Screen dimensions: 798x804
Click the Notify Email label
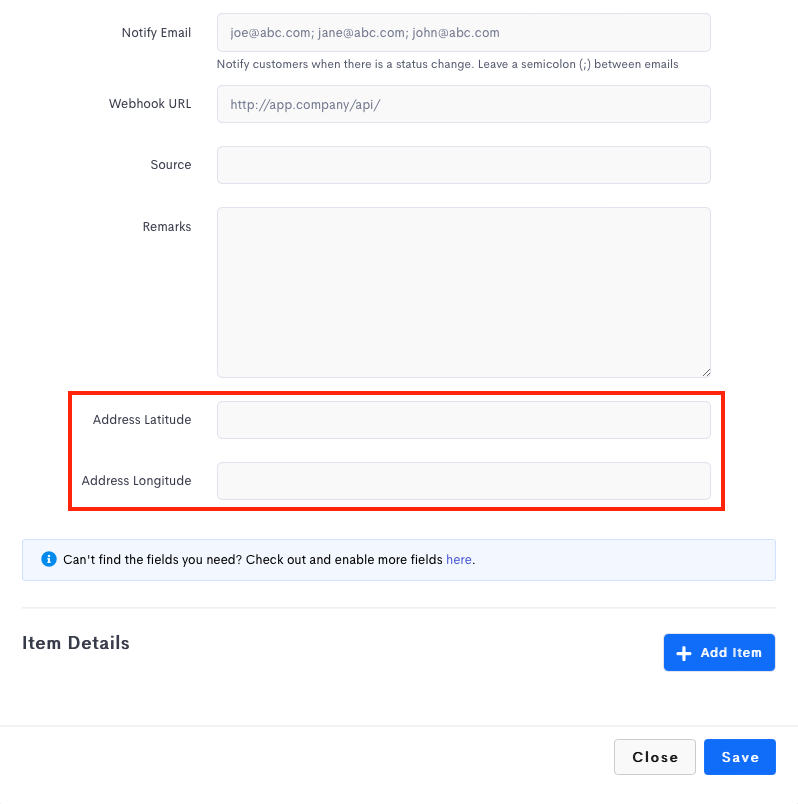tap(156, 33)
